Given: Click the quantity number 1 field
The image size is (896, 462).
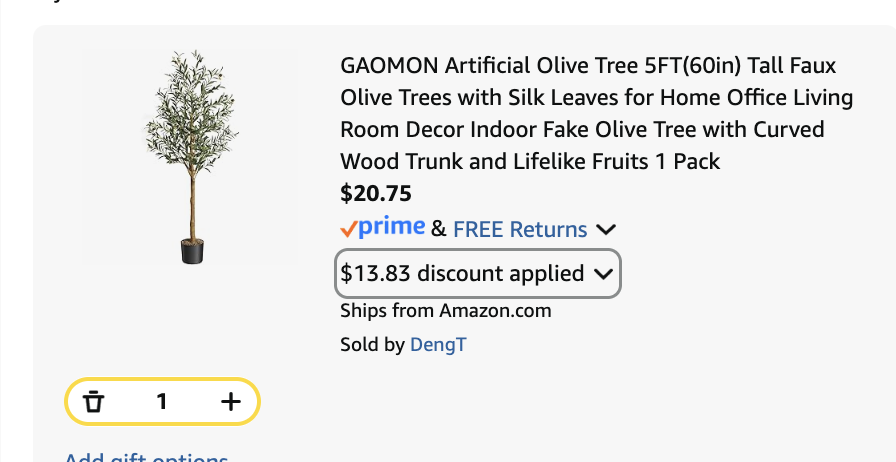Looking at the screenshot, I should coord(162,402).
